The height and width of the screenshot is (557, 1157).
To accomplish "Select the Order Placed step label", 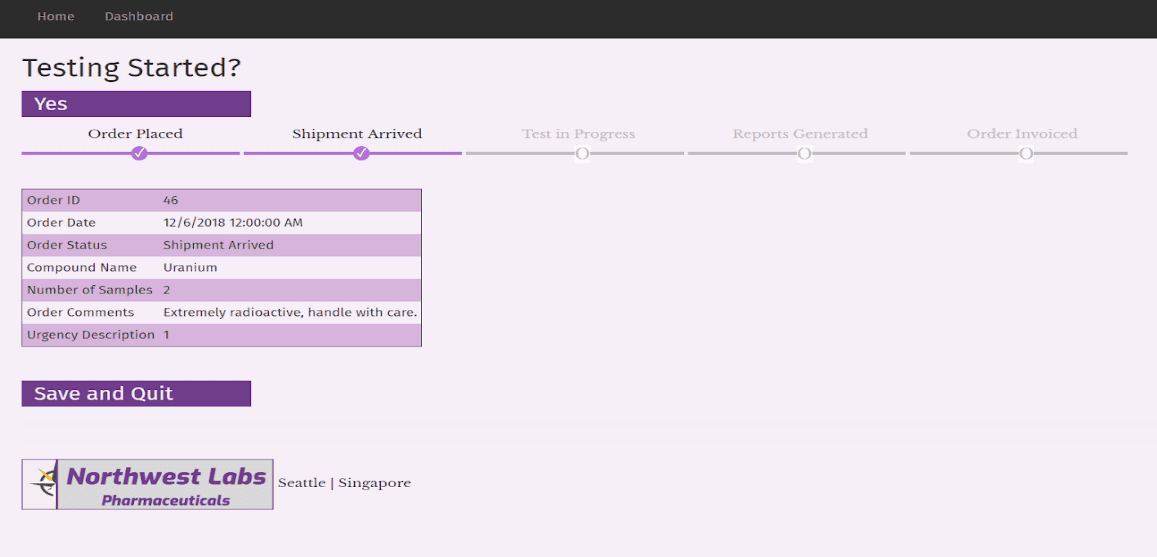I will [x=135, y=134].
